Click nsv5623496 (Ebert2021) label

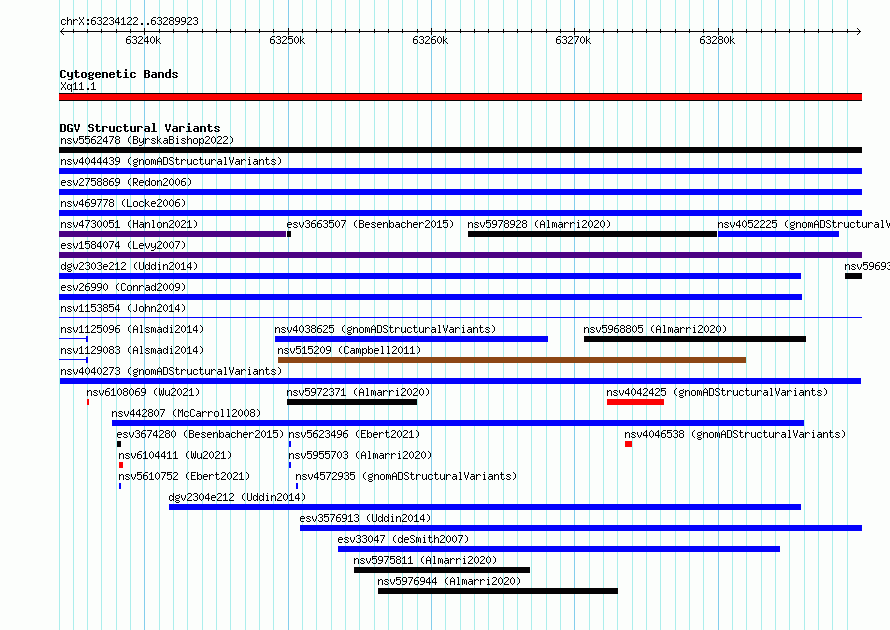click(354, 434)
